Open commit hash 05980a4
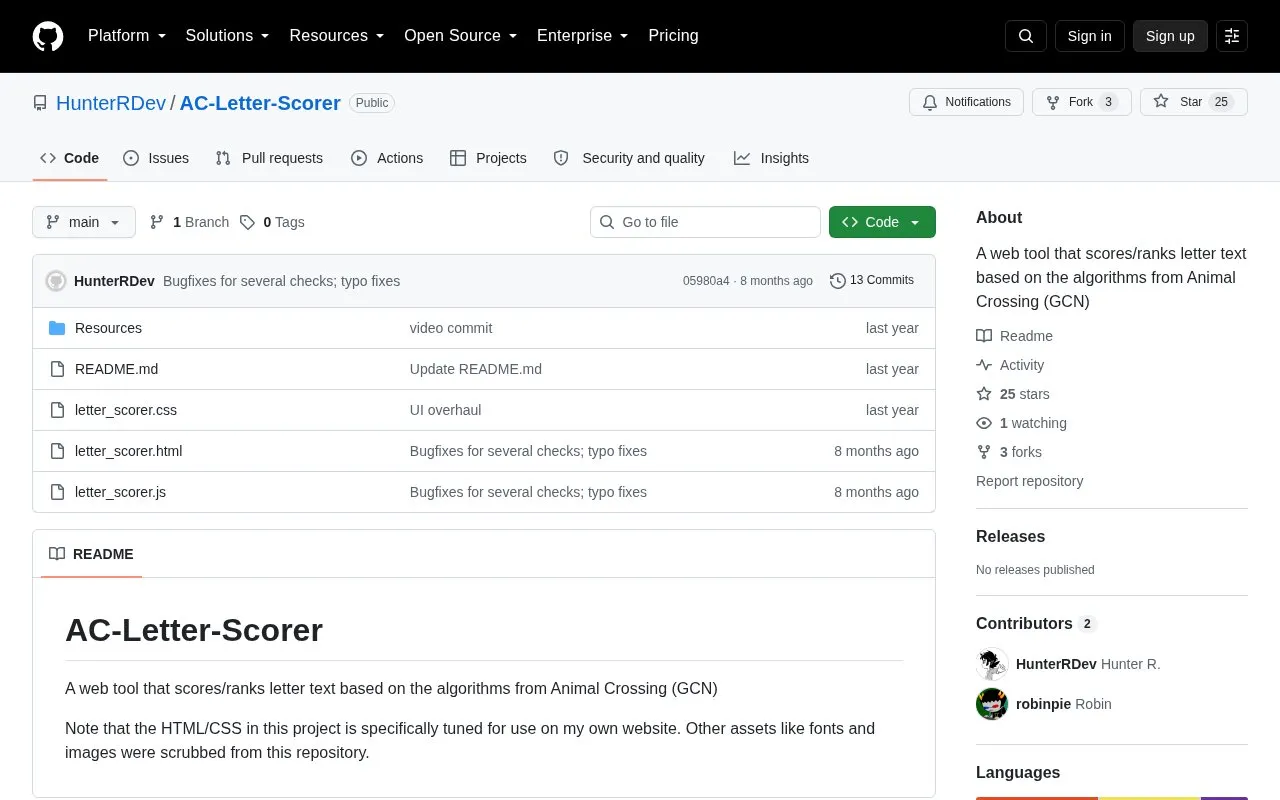Screen dimensions: 1280x800 [706, 281]
